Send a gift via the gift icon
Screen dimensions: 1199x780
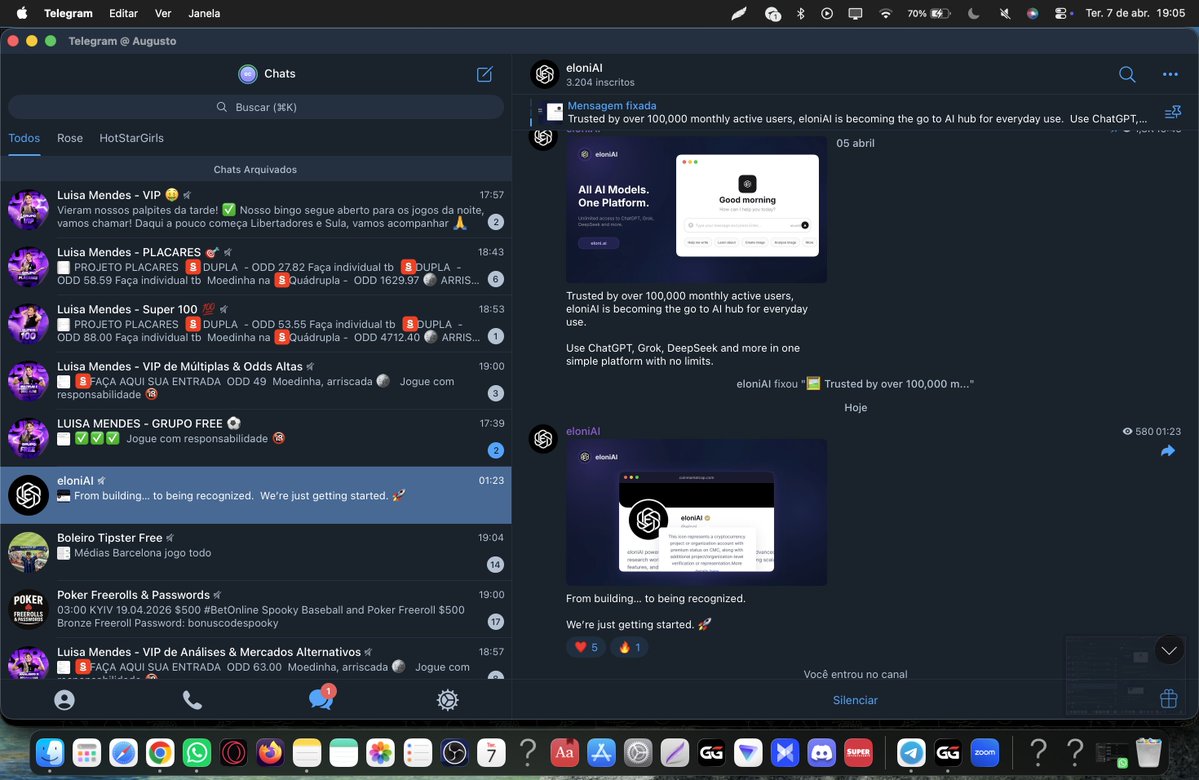pos(1168,699)
